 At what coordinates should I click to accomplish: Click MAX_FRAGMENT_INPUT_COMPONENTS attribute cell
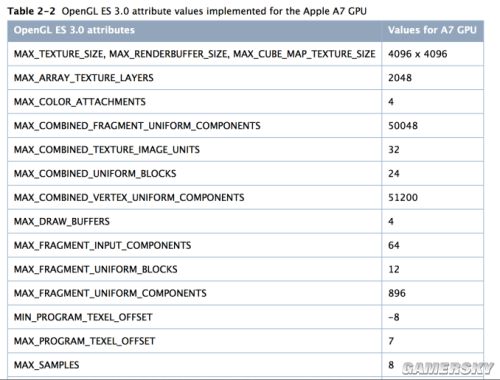pyautogui.click(x=195, y=245)
